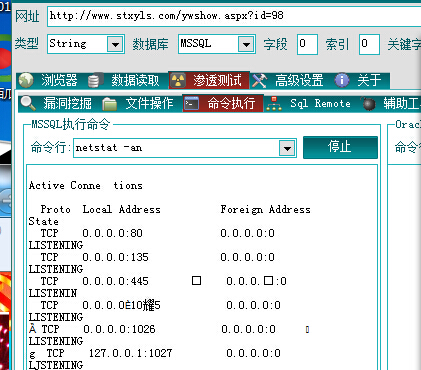Click the network icon of Sql Remote
421x370 pixels.
[x=274, y=104]
